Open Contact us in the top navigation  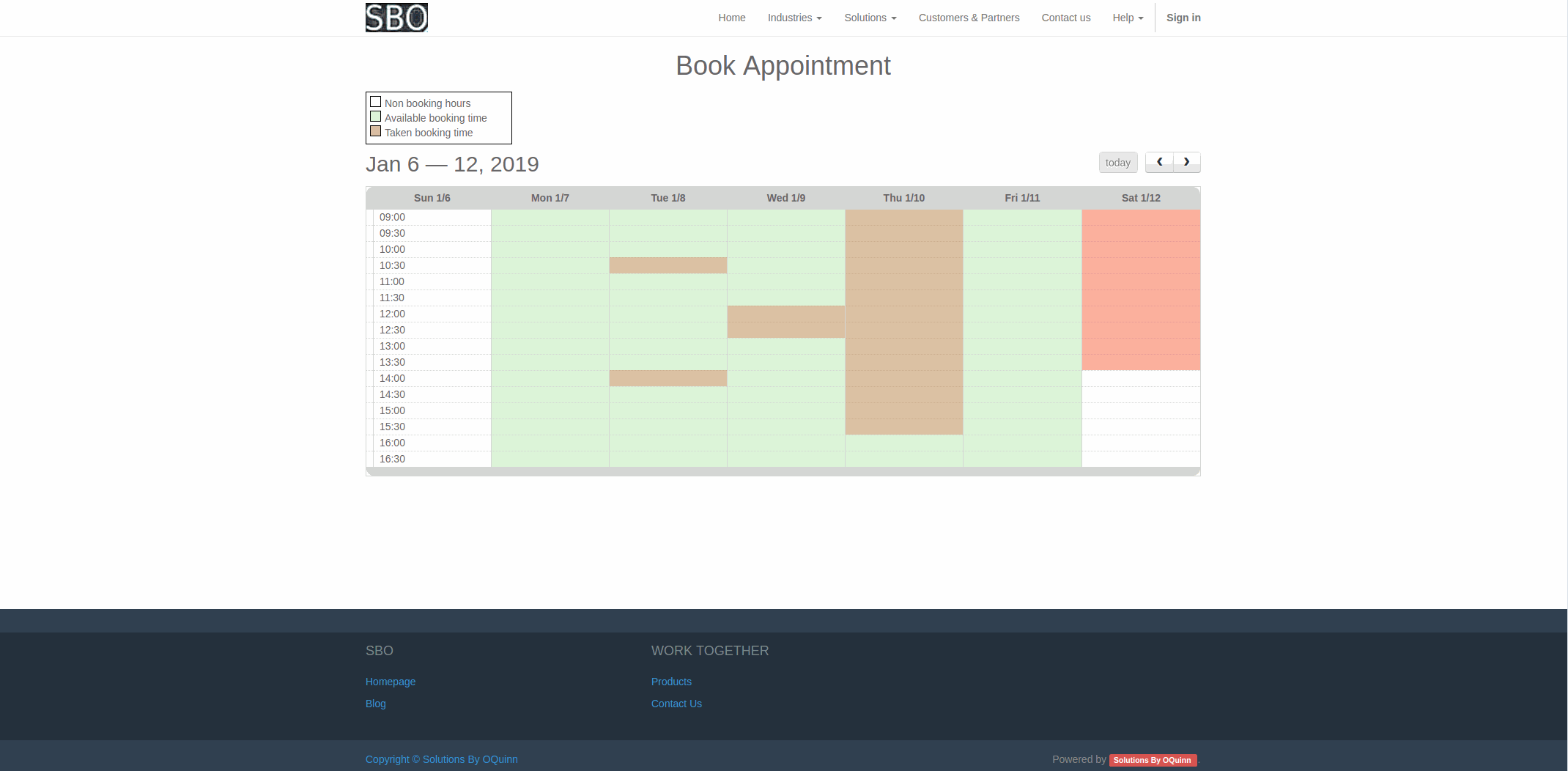[x=1065, y=18]
